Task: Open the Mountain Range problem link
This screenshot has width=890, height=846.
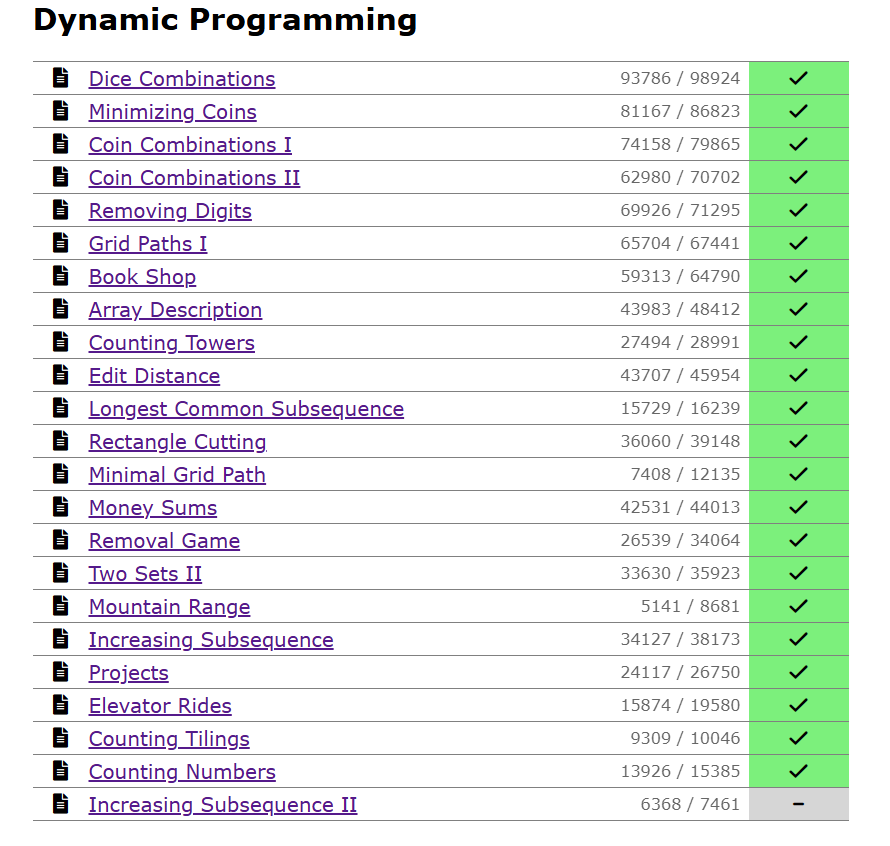Action: pos(169,606)
